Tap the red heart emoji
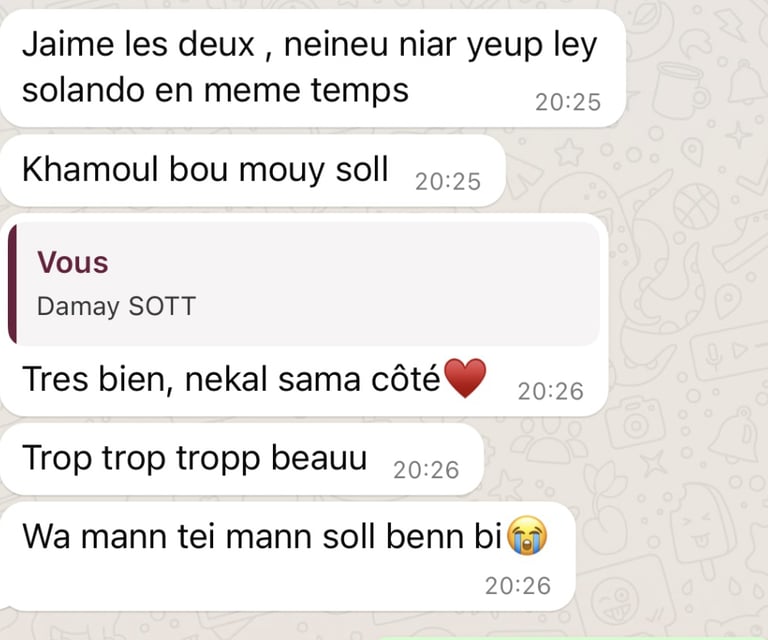 click(465, 378)
